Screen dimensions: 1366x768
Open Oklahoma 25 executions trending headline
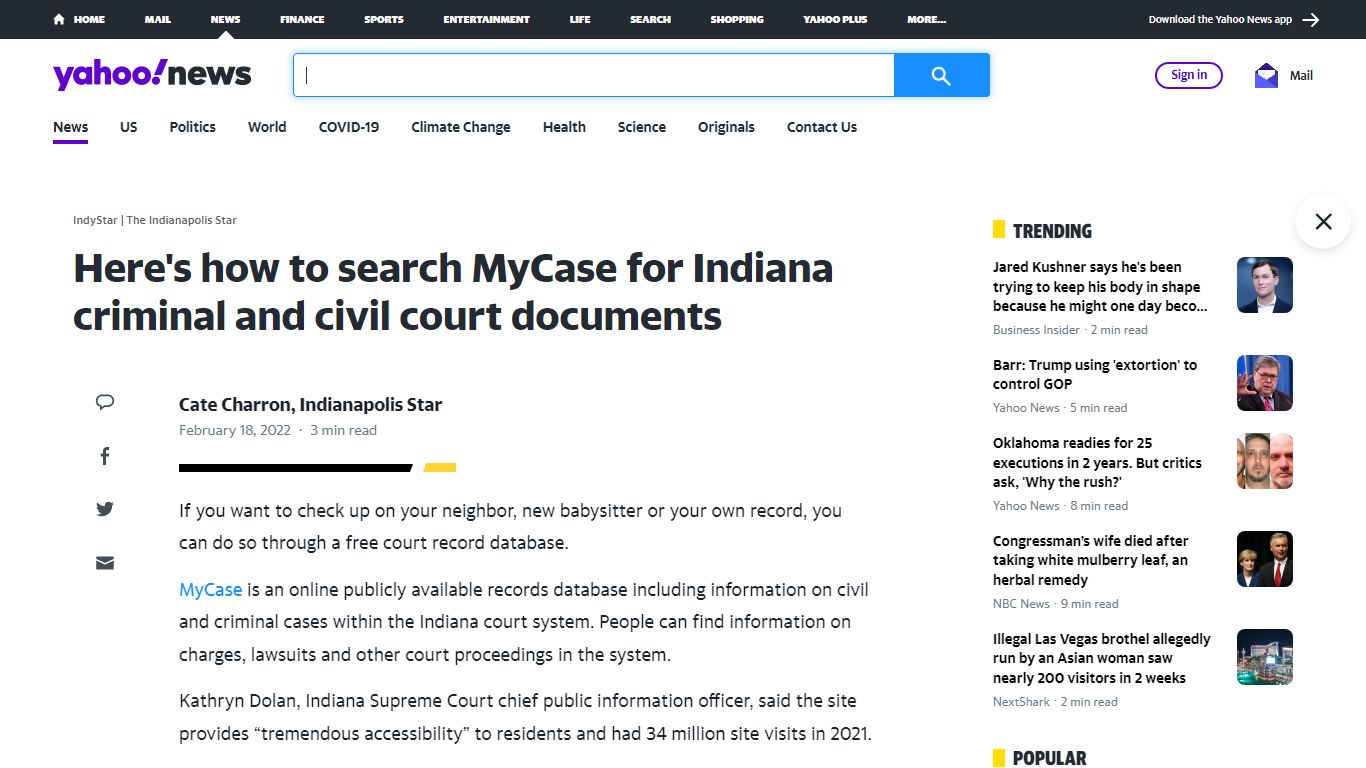point(1097,462)
